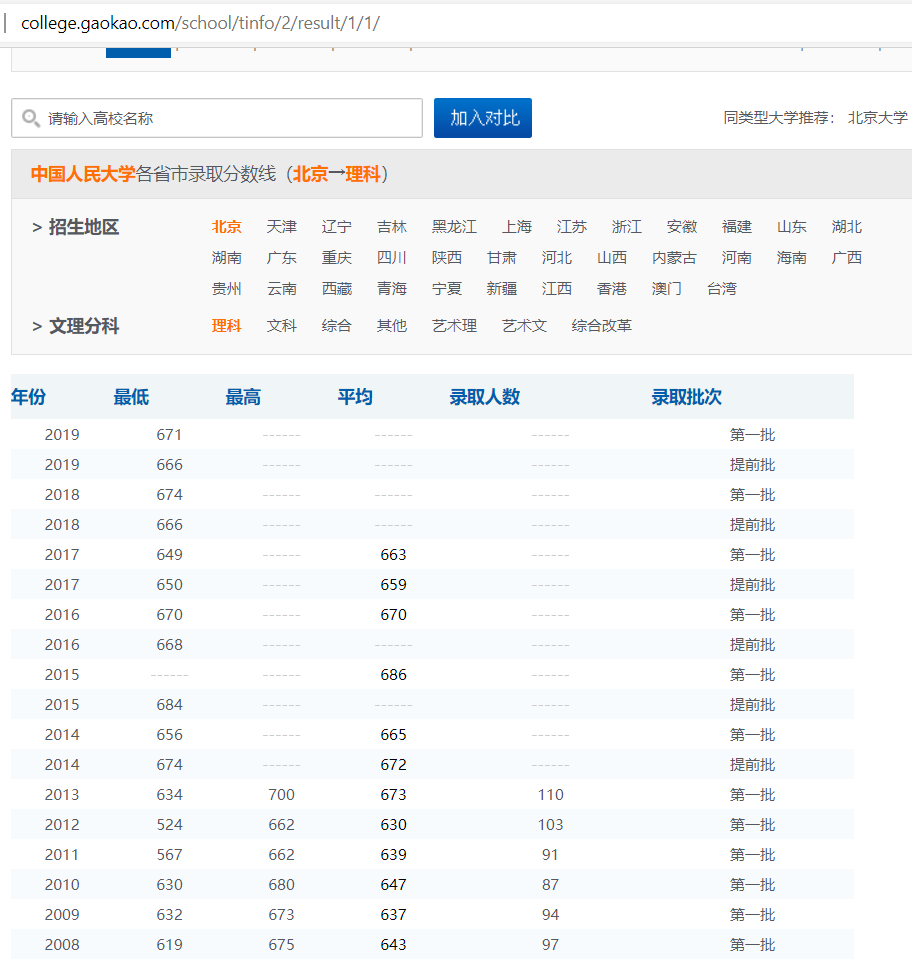Select 宁夏 region

447,289
